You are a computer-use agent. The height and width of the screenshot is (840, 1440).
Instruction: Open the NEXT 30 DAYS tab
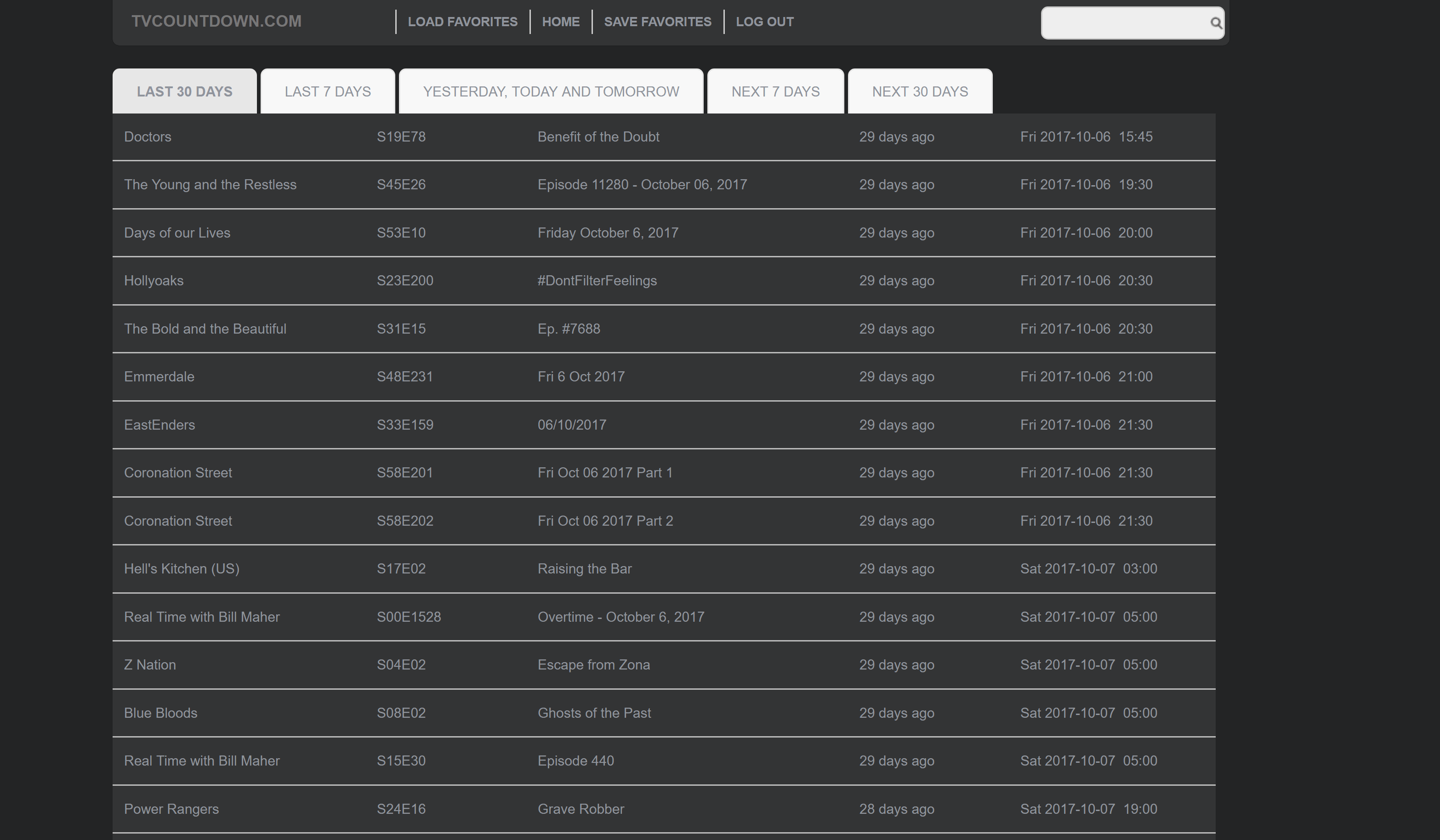click(920, 91)
